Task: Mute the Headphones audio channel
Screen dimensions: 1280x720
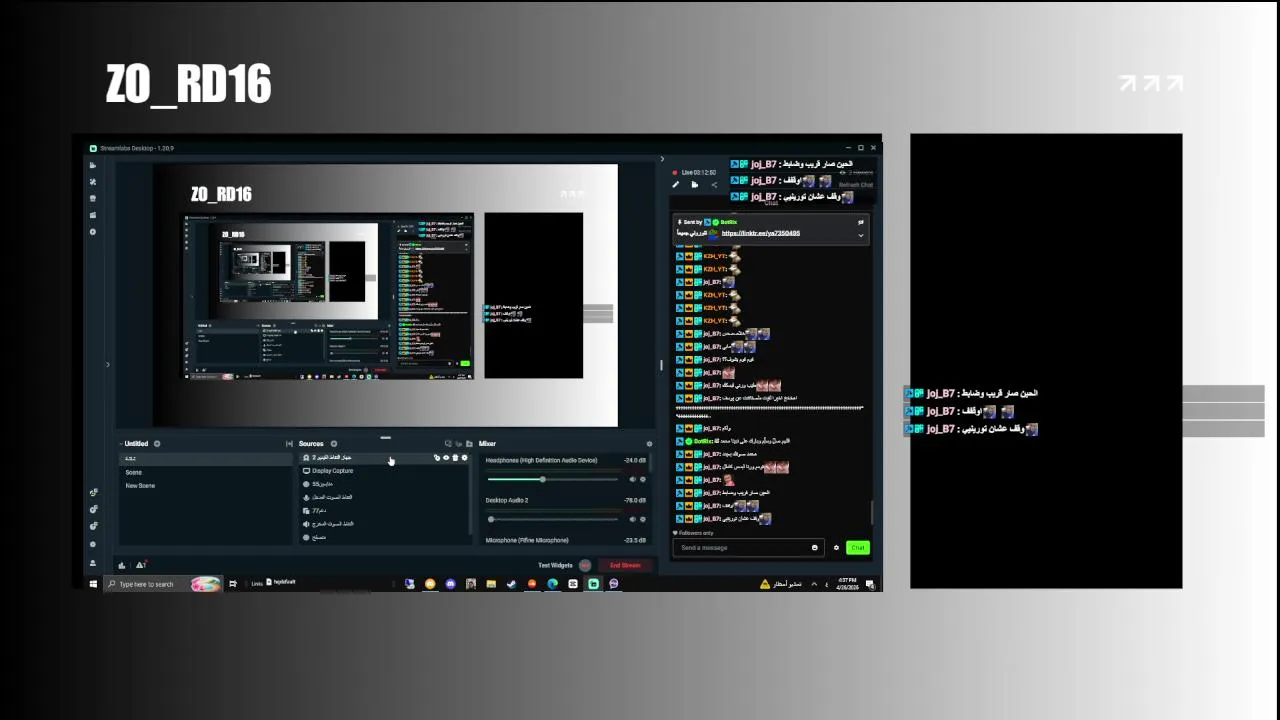Action: coord(632,479)
